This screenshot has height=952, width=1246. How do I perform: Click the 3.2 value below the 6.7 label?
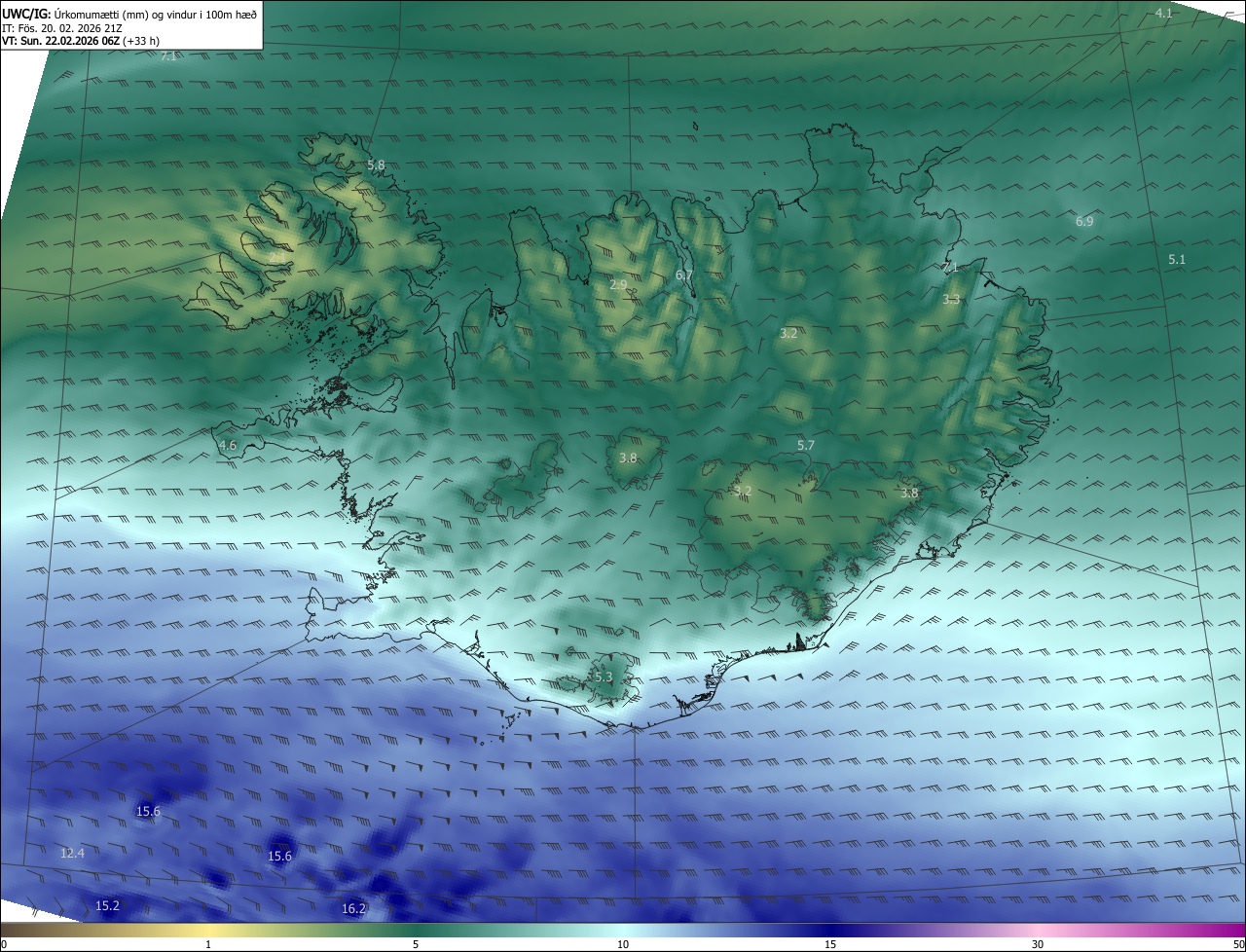[x=788, y=334]
